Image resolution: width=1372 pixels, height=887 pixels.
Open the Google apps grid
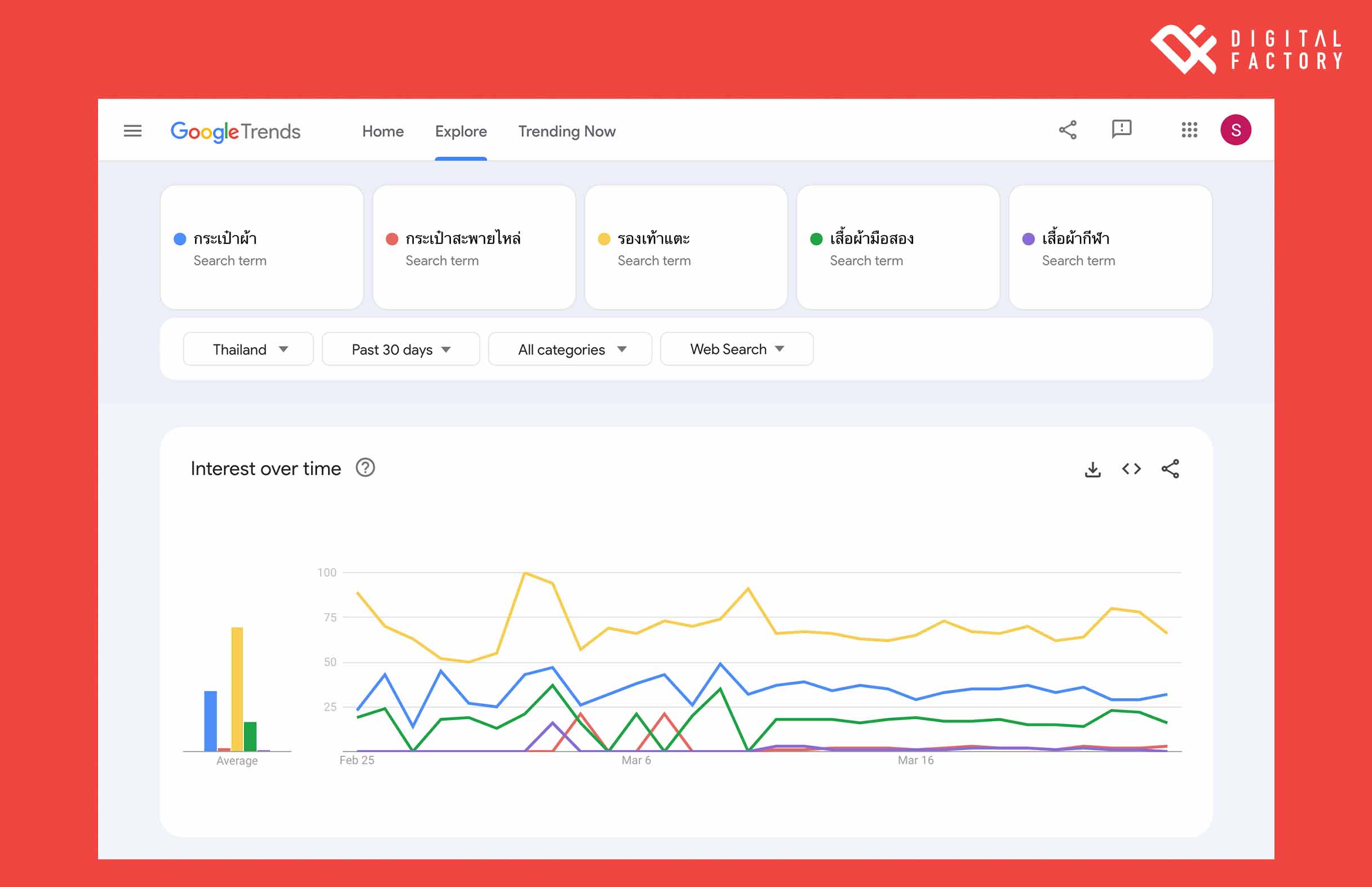1189,130
